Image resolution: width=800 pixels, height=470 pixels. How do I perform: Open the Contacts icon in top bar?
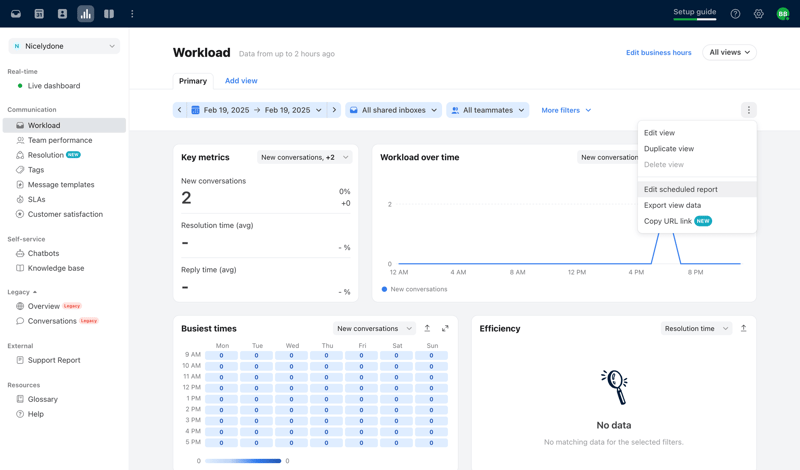point(62,14)
